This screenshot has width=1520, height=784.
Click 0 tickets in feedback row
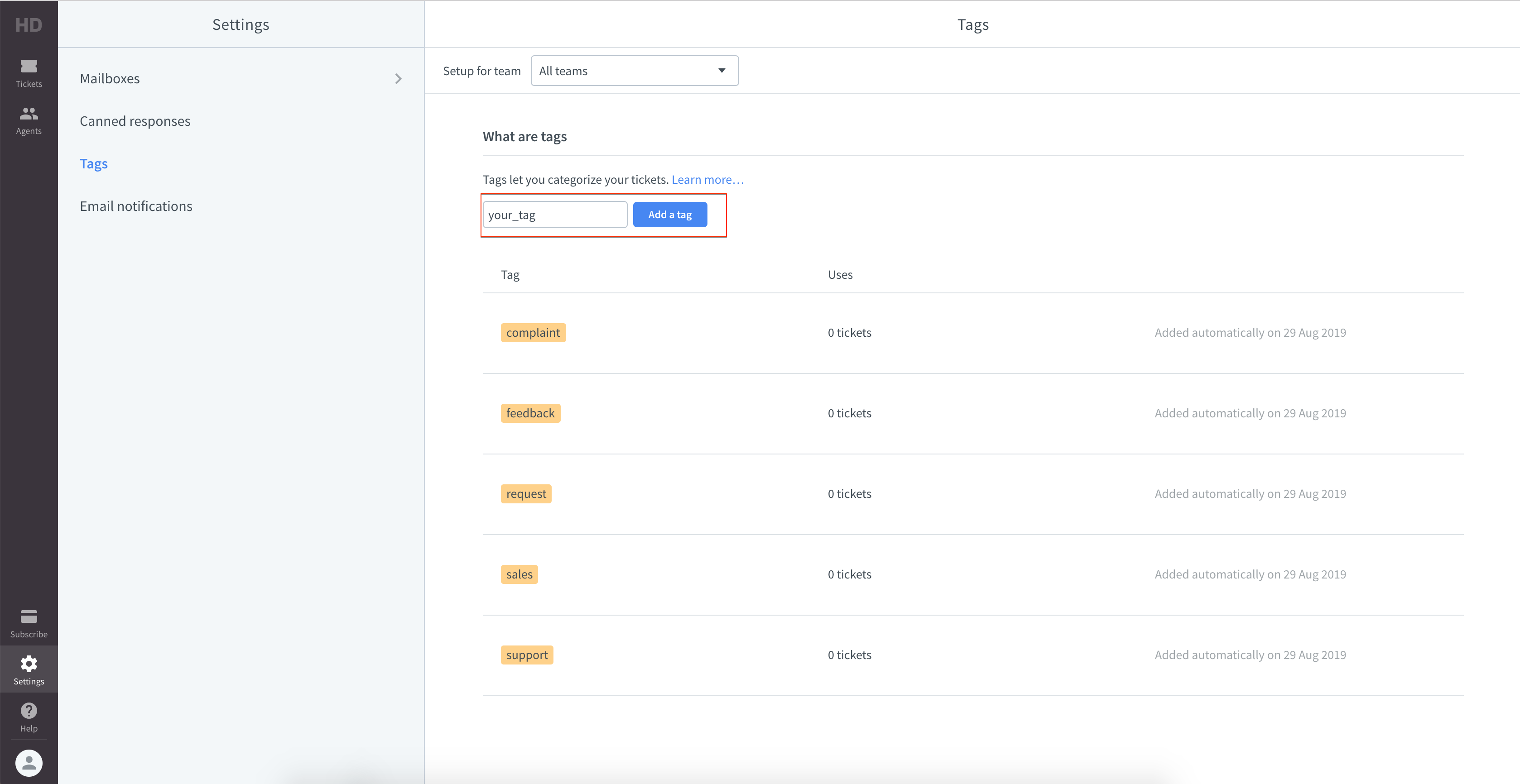pyautogui.click(x=849, y=413)
